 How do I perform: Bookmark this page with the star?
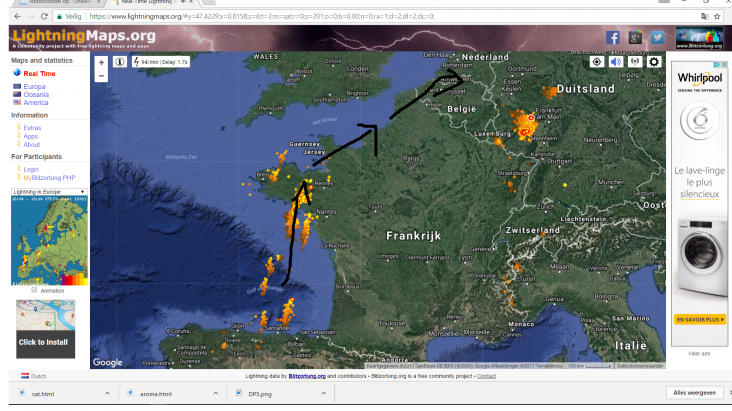[719, 17]
